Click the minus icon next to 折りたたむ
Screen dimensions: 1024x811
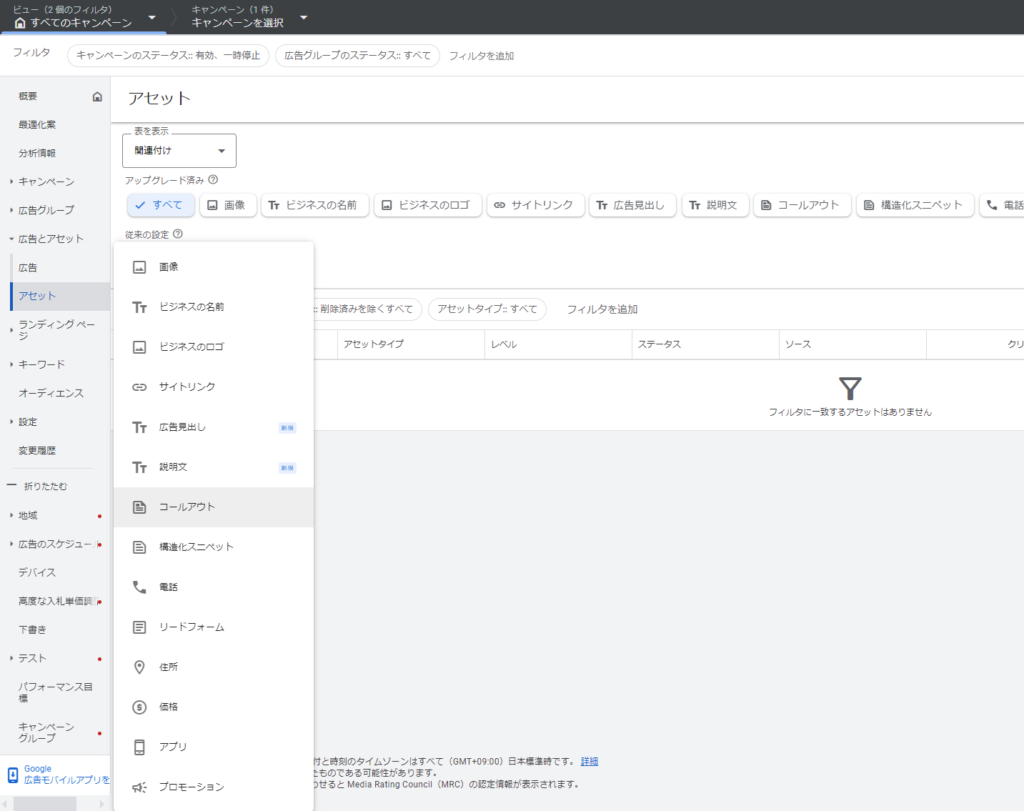point(11,485)
